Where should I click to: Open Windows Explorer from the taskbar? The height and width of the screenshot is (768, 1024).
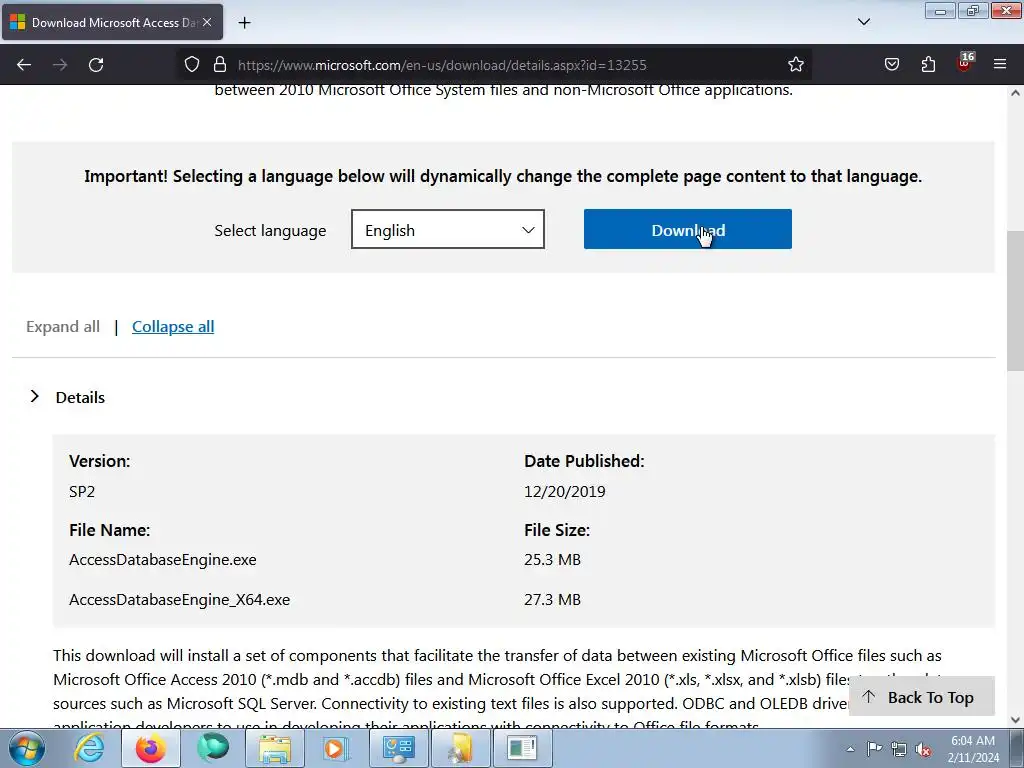coord(275,748)
